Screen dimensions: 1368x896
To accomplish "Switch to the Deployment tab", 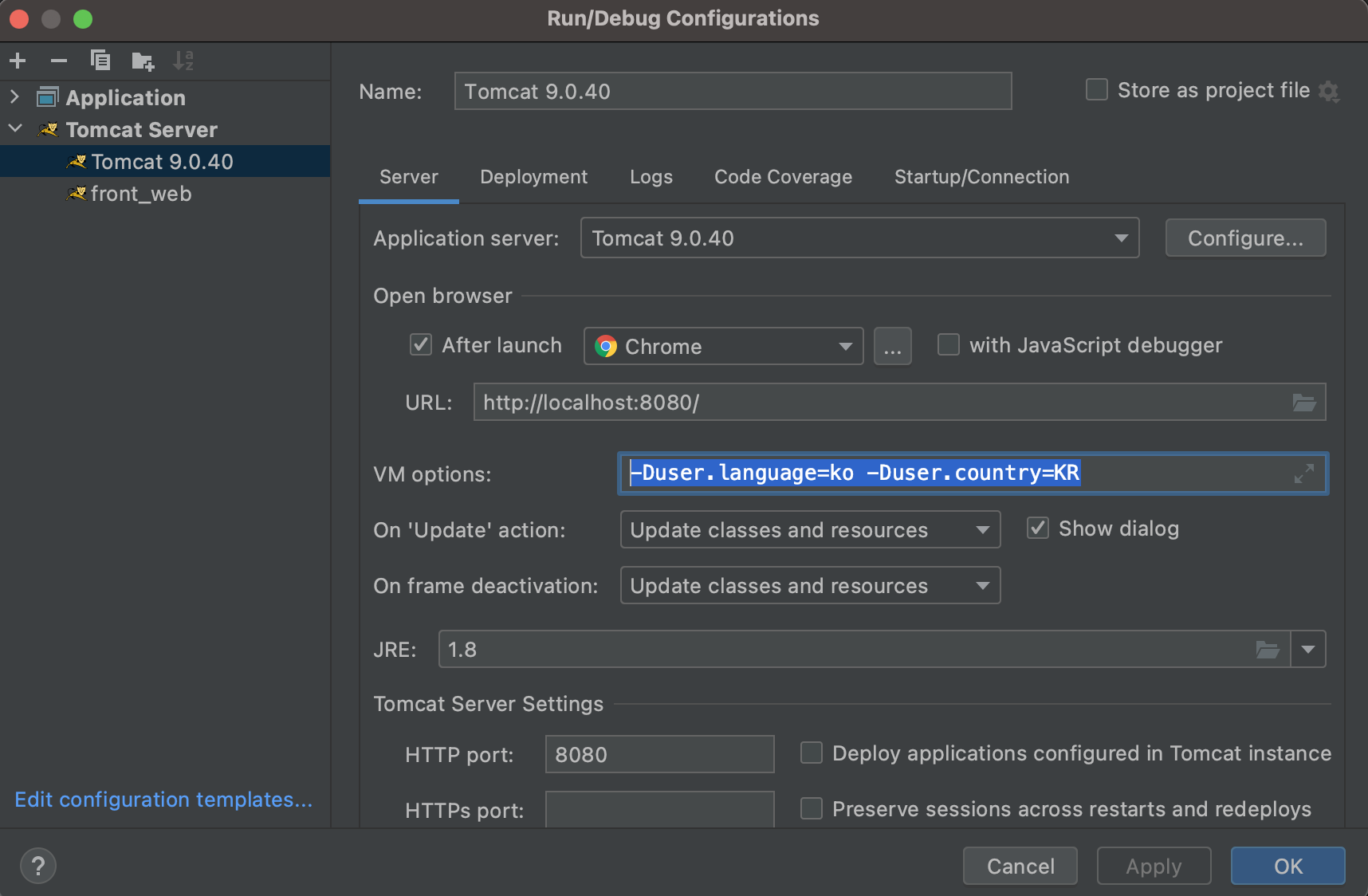I will [534, 177].
